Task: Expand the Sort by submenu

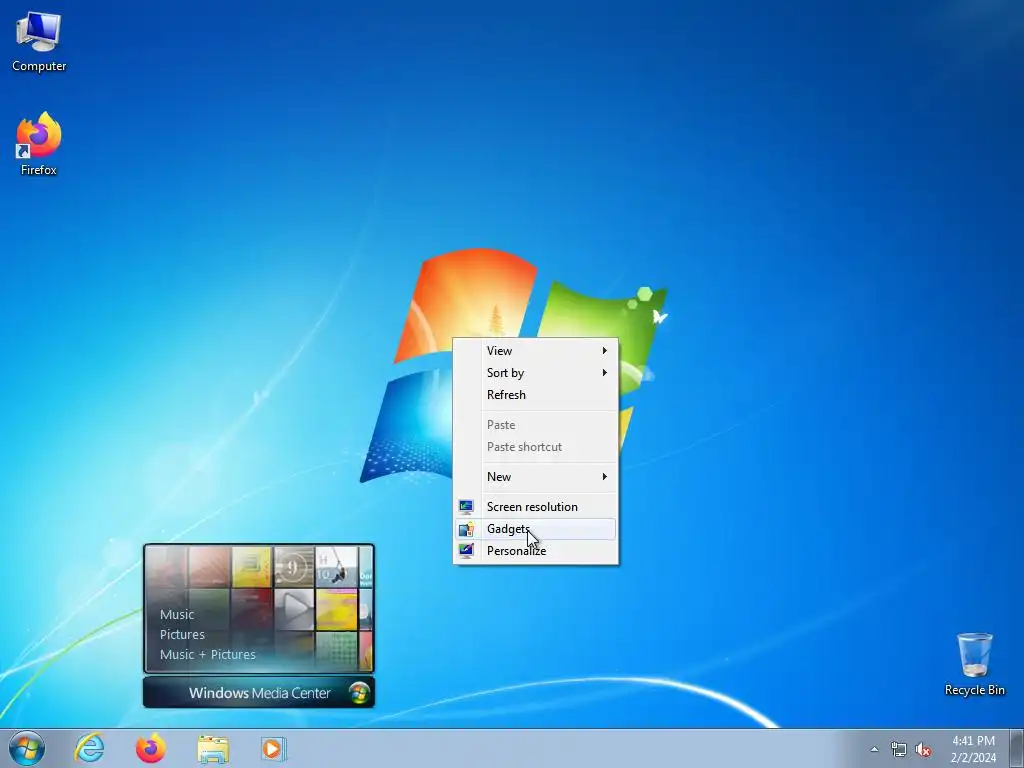Action: (x=536, y=373)
